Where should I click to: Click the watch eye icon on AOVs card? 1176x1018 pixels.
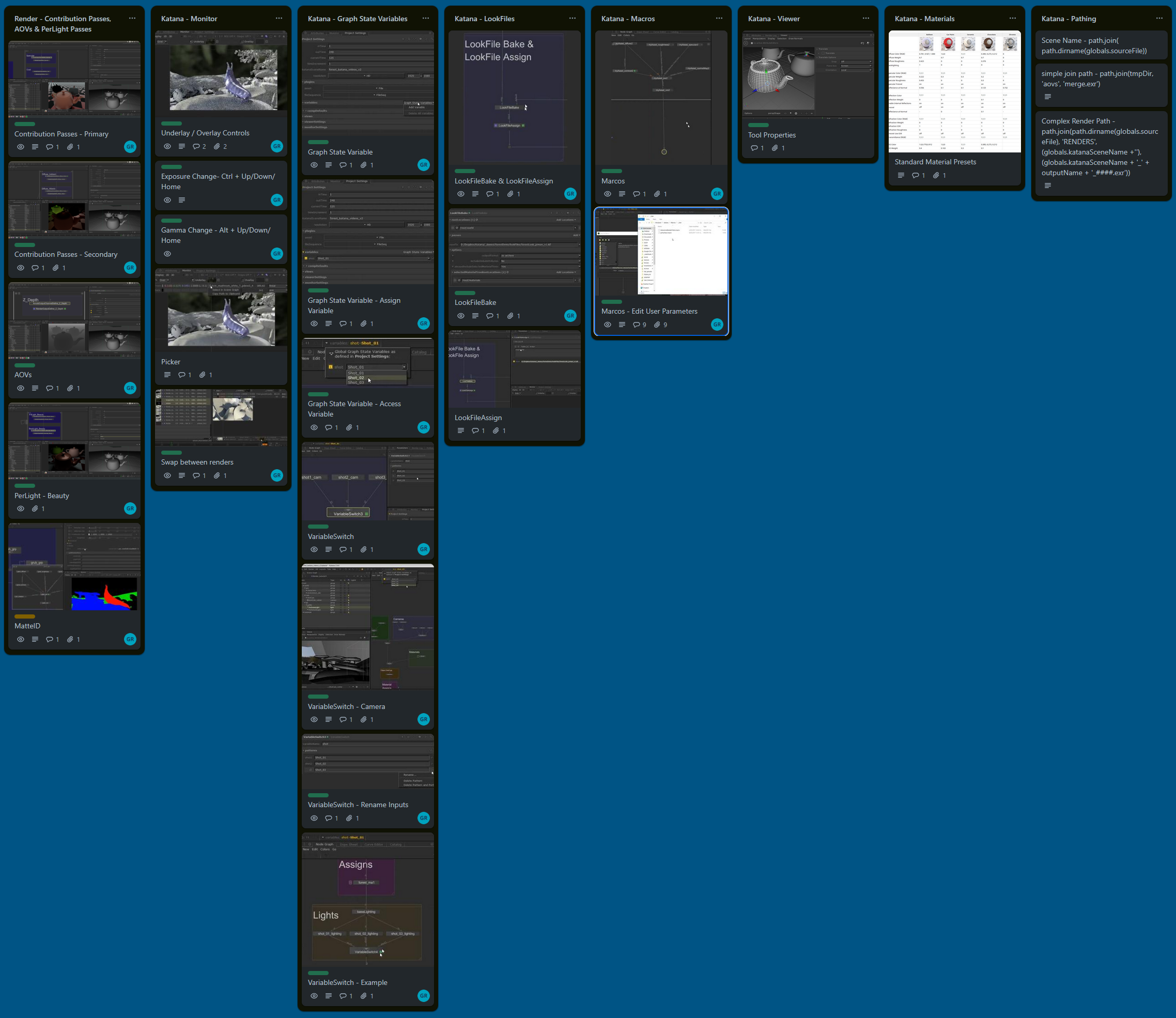pos(21,389)
